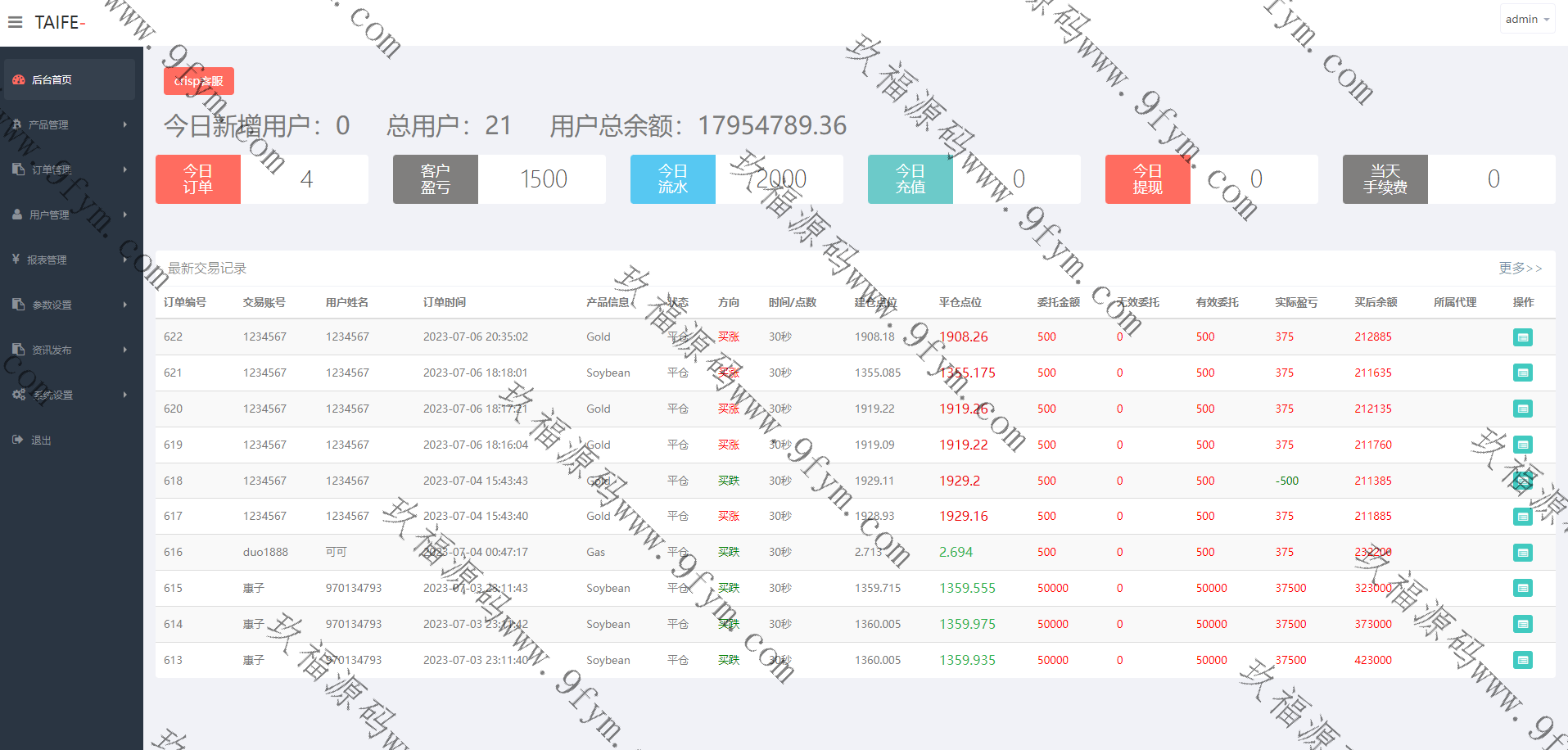Click the action icon for order 613
This screenshot has height=750, width=1568.
click(1522, 660)
